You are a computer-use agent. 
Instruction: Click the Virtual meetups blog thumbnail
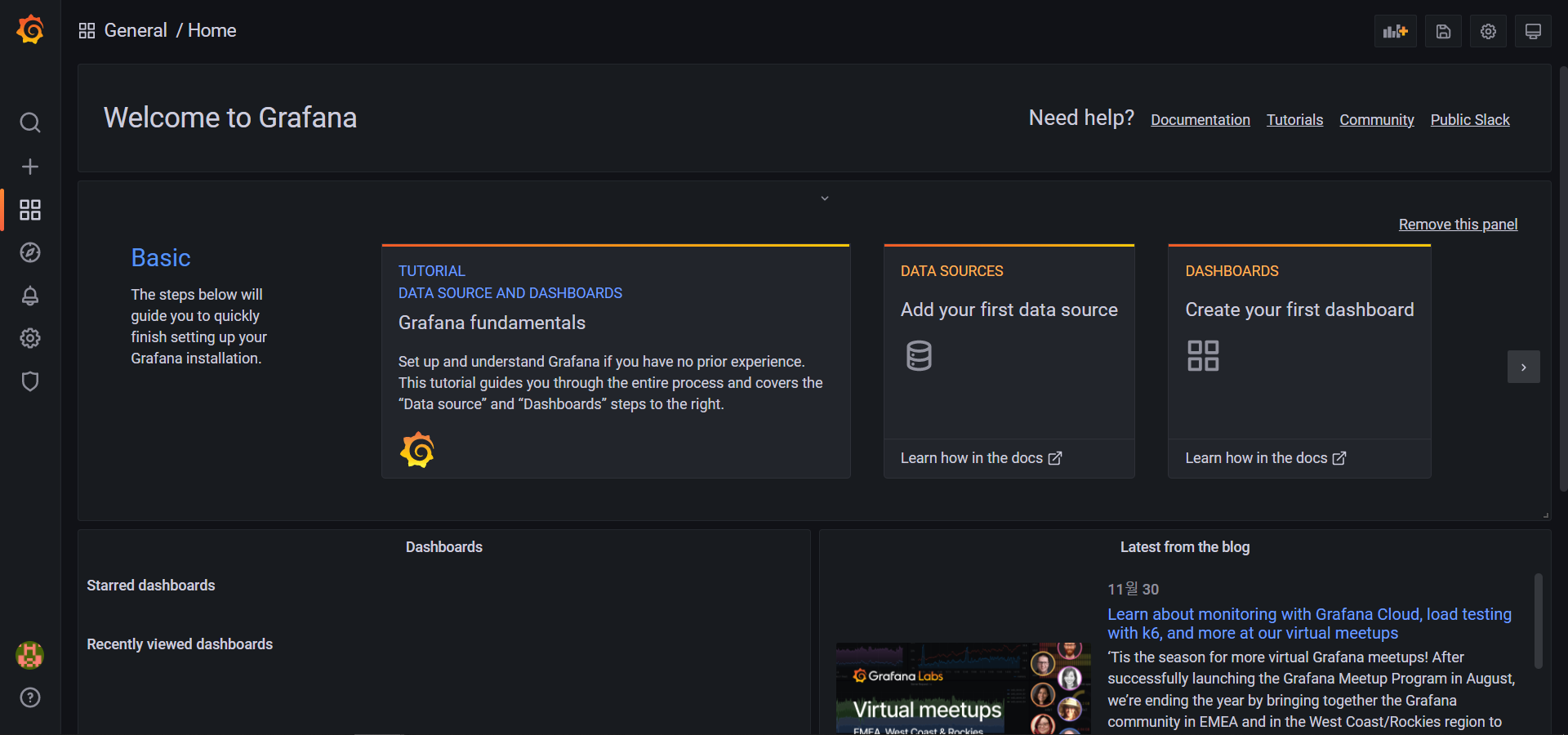click(x=964, y=688)
